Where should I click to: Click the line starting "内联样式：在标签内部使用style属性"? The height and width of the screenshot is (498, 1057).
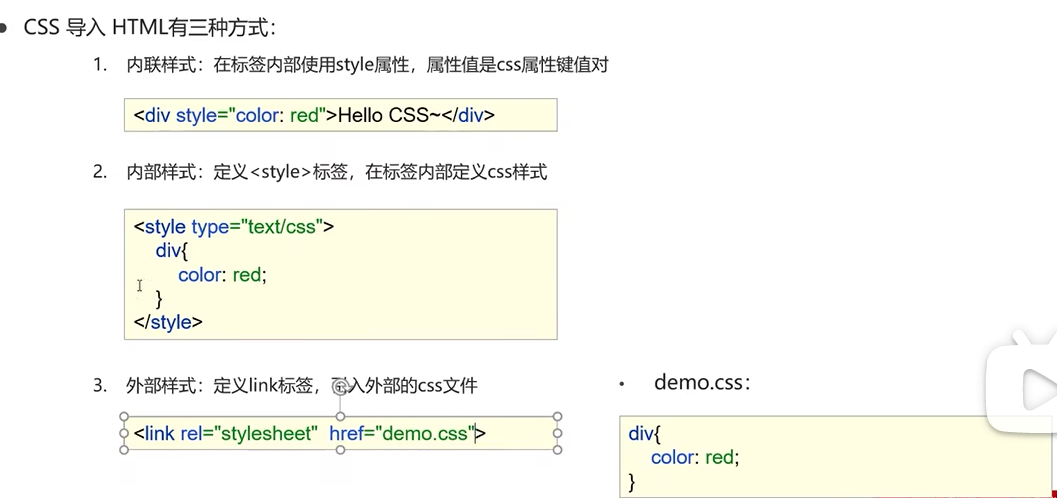tap(367, 65)
